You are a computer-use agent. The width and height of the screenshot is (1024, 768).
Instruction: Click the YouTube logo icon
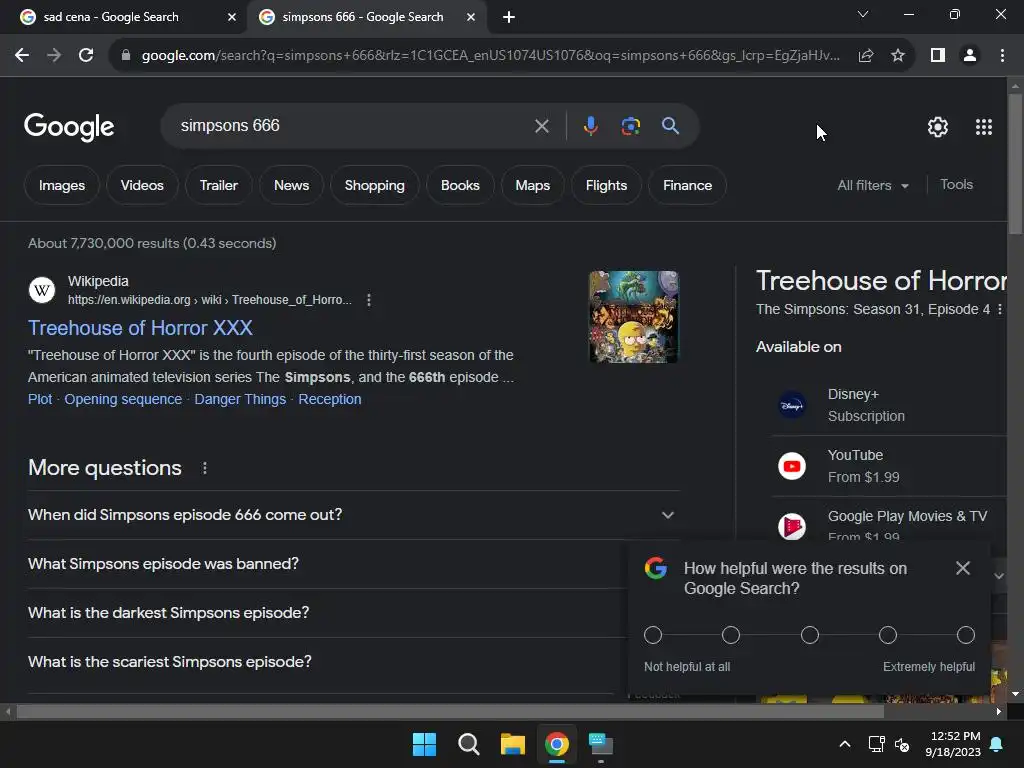click(x=792, y=466)
